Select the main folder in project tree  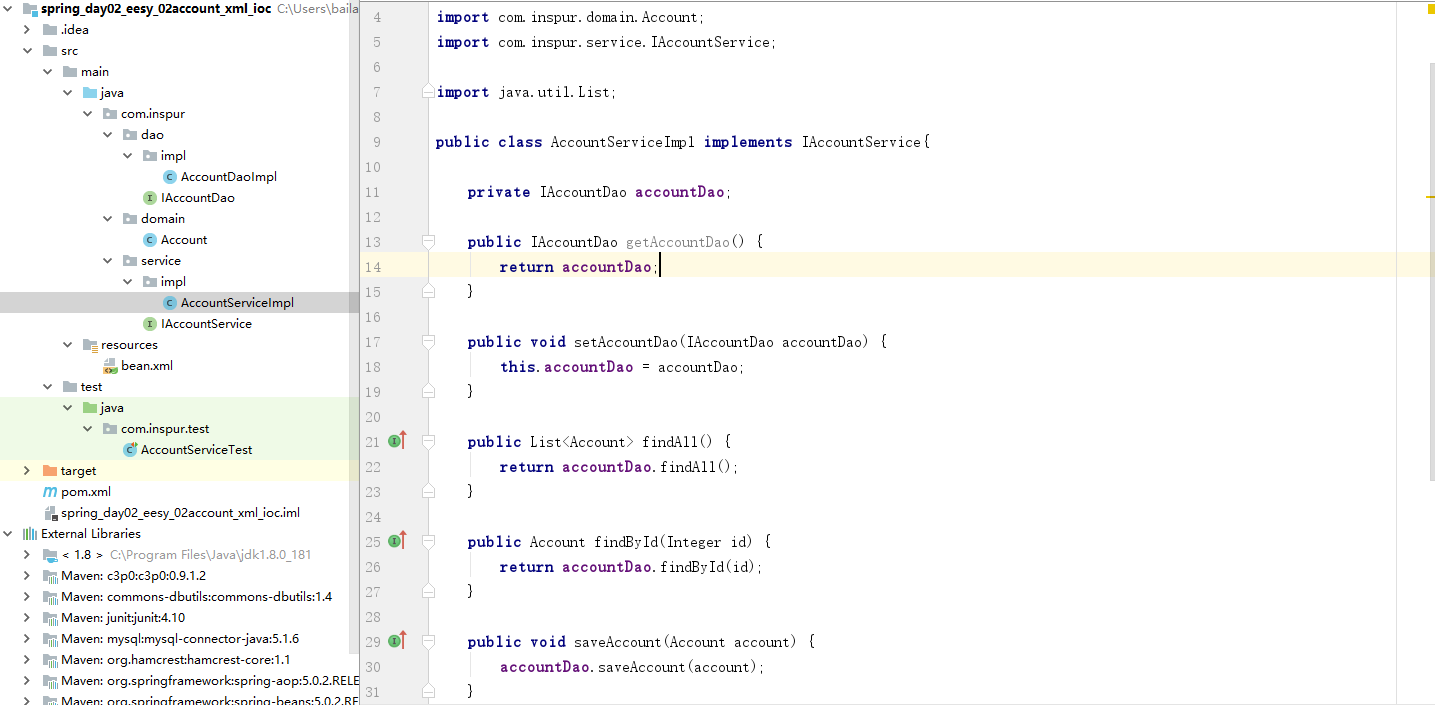95,72
